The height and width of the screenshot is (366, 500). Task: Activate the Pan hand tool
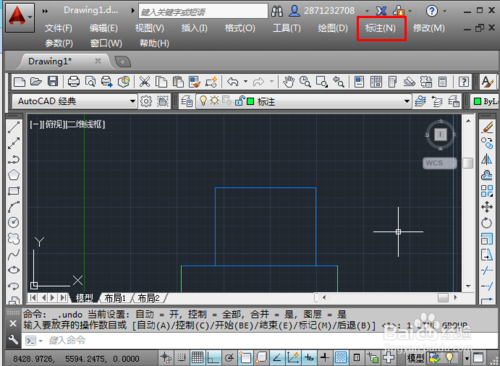(289, 82)
